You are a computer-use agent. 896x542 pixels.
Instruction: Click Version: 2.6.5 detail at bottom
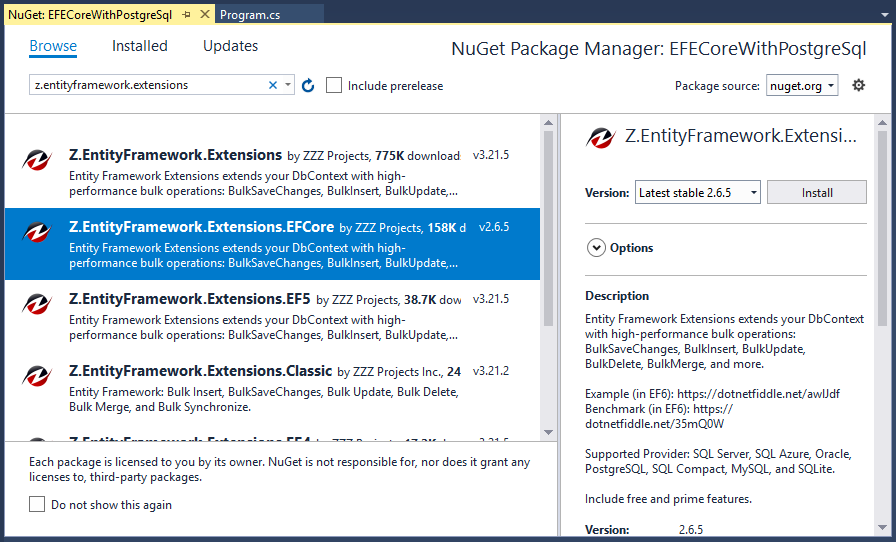[644, 529]
